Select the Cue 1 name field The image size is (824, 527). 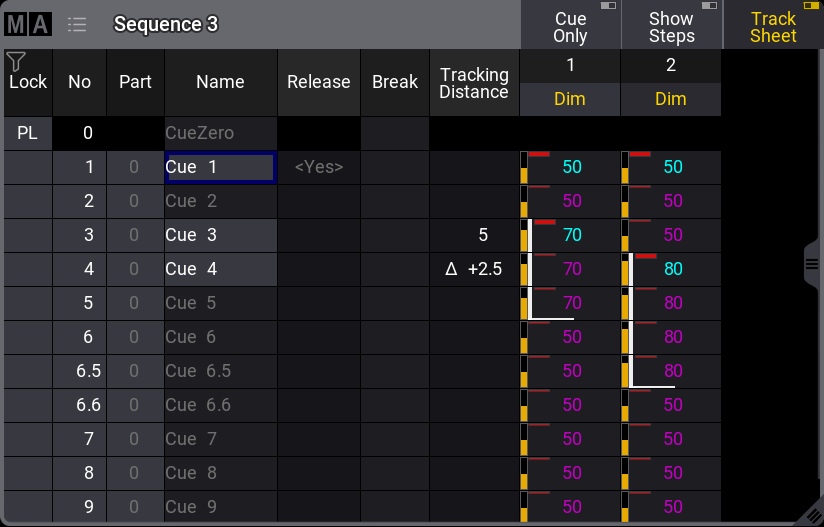point(220,168)
